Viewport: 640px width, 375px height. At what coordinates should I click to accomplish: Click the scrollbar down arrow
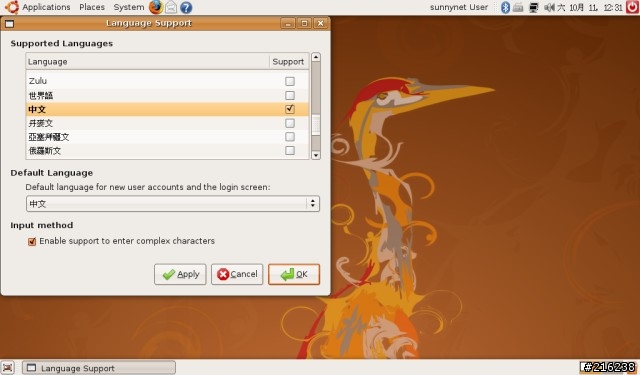click(316, 155)
